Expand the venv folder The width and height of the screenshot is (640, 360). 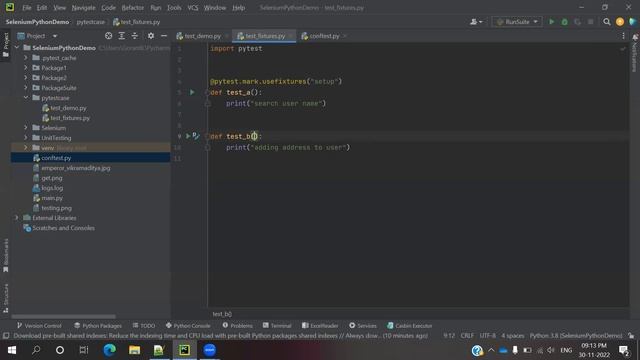(26, 148)
